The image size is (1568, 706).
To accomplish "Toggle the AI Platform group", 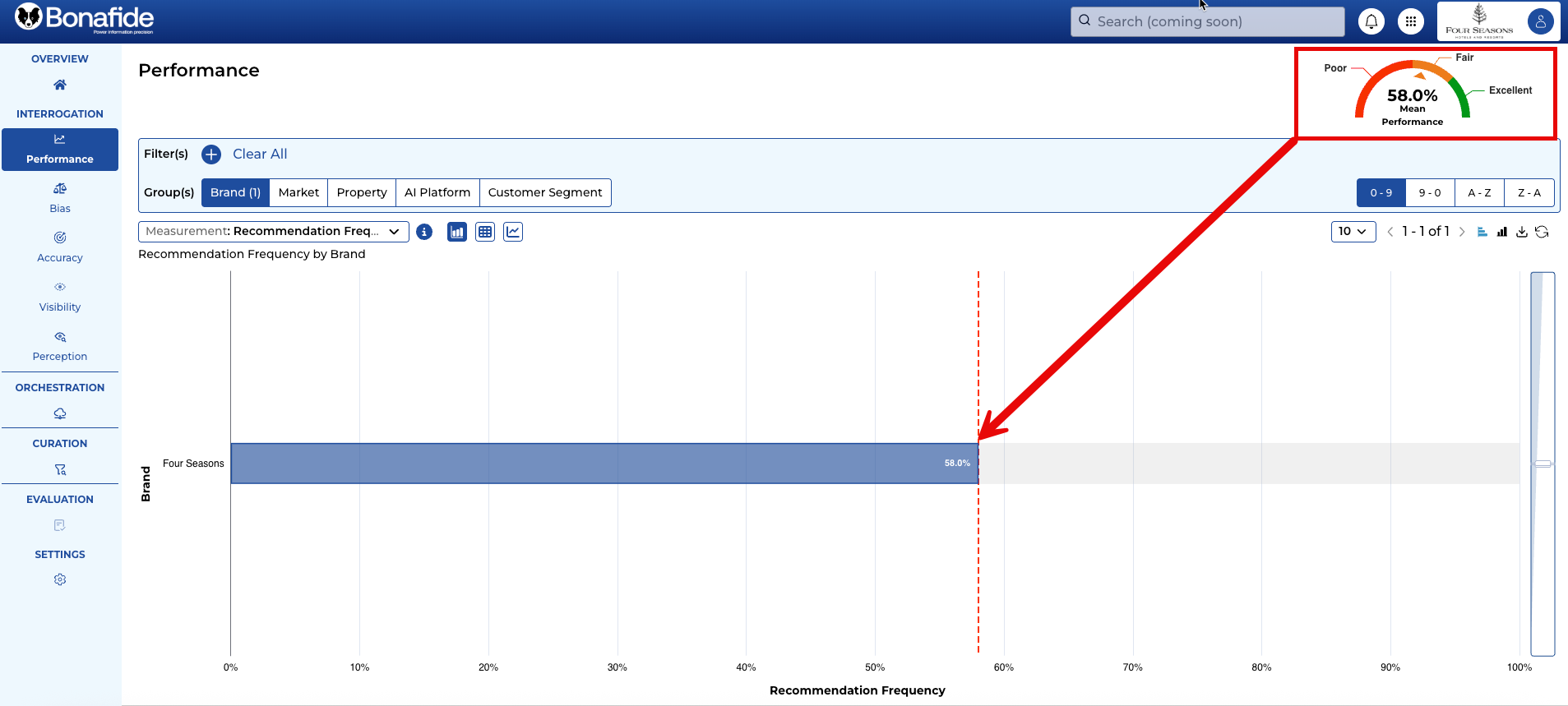I will pos(437,192).
